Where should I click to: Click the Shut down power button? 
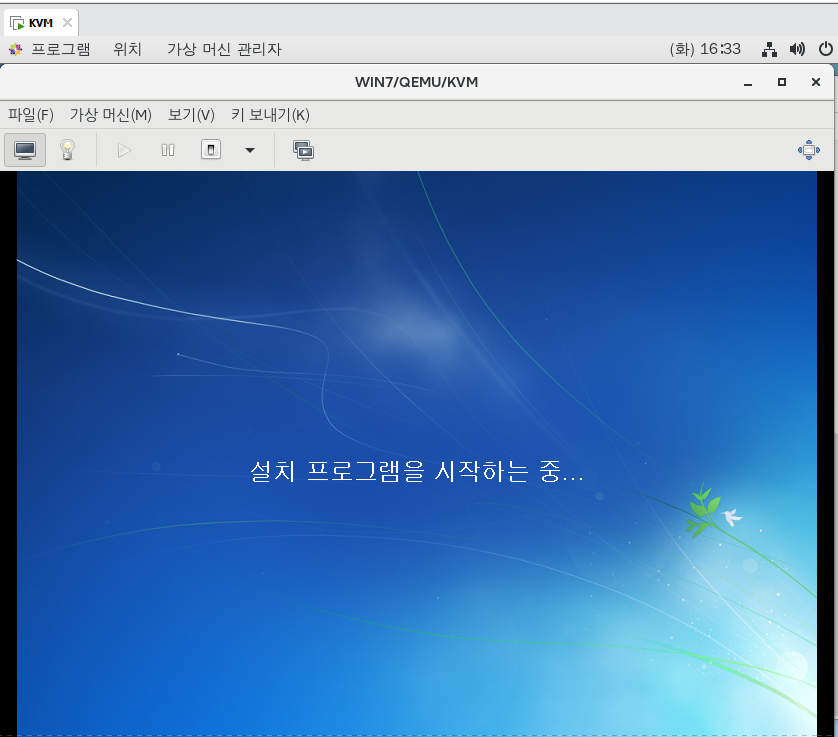(211, 150)
